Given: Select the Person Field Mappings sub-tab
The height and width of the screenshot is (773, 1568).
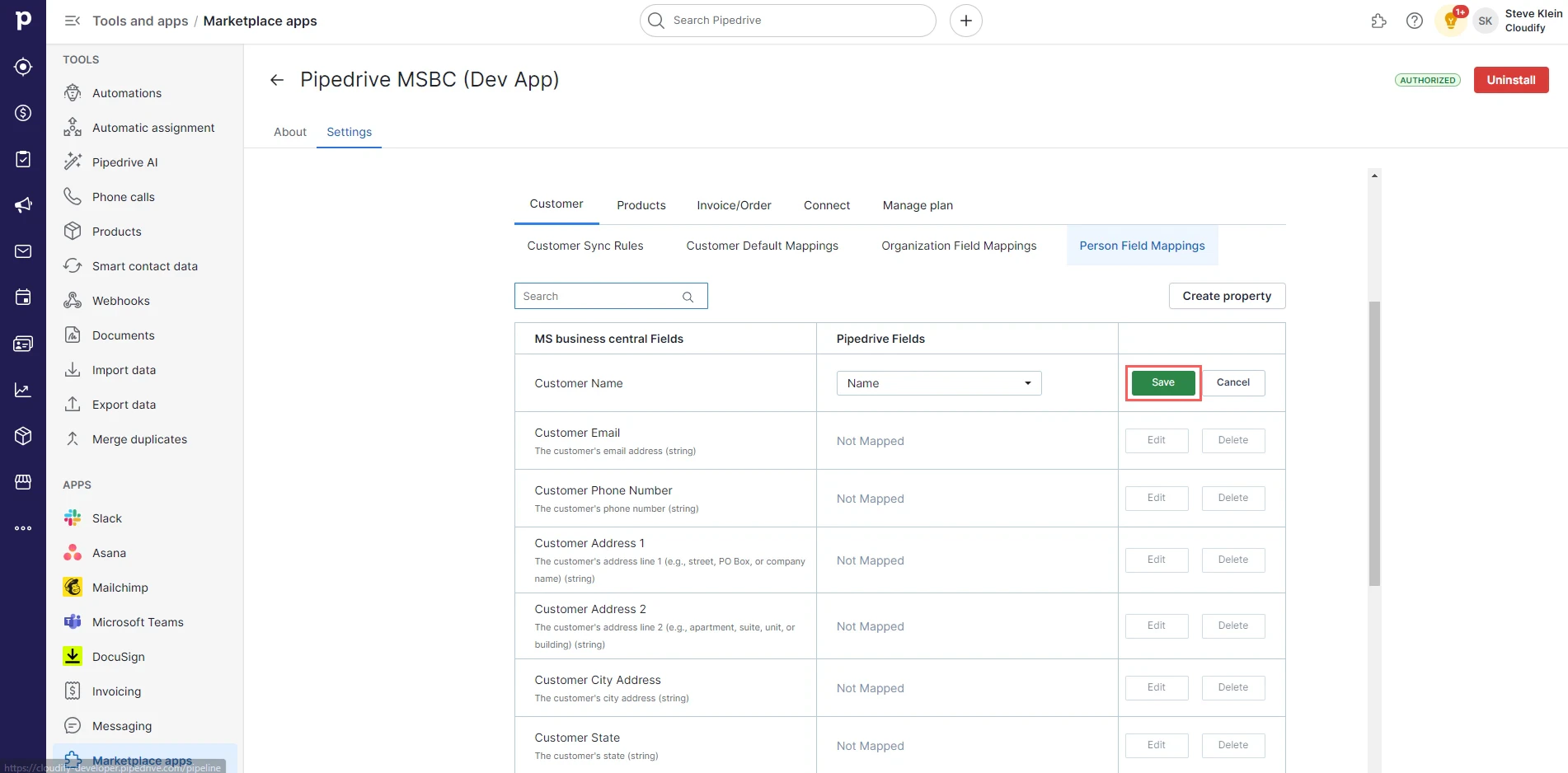Looking at the screenshot, I should click(x=1143, y=246).
